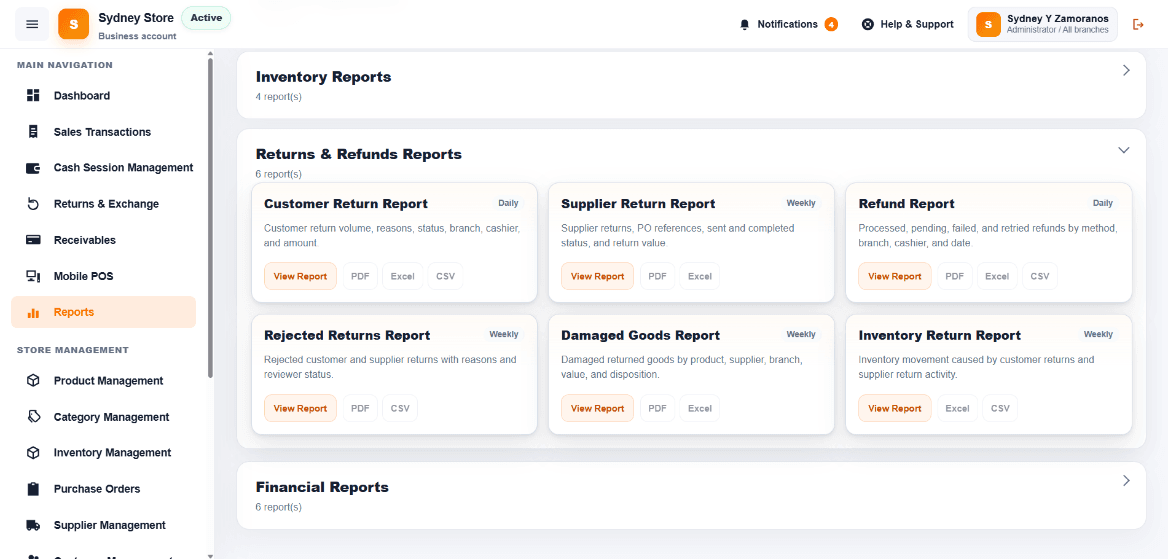The image size is (1168, 559).
Task: Click the Product Management box icon
Action: coord(33,381)
